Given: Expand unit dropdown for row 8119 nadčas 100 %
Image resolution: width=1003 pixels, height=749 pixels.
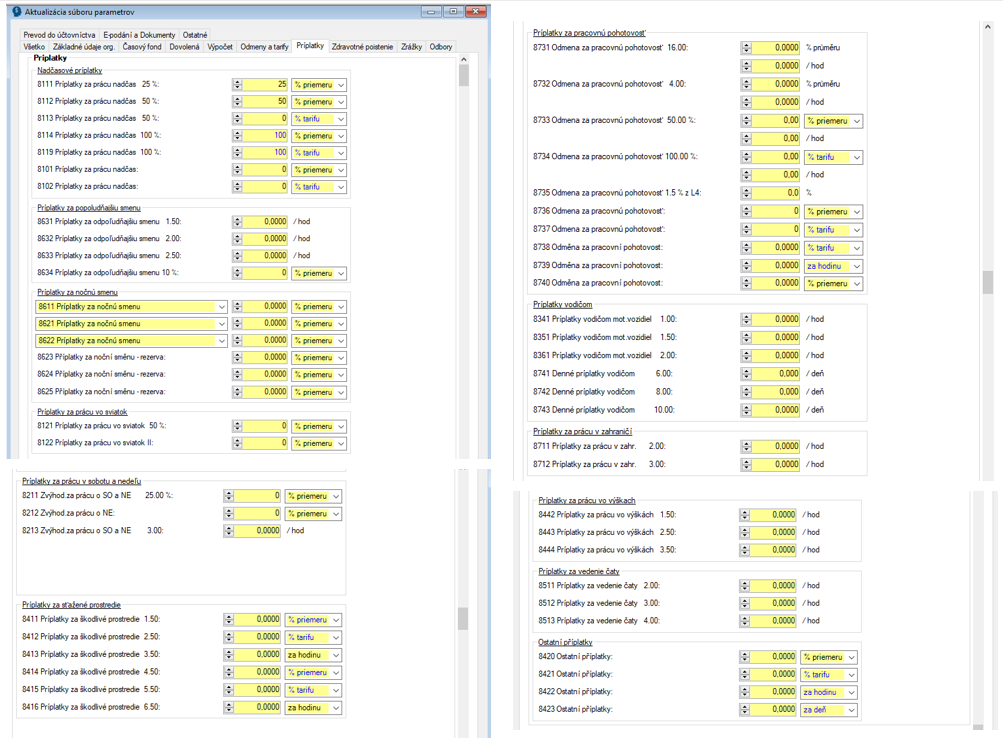Looking at the screenshot, I should 341,153.
